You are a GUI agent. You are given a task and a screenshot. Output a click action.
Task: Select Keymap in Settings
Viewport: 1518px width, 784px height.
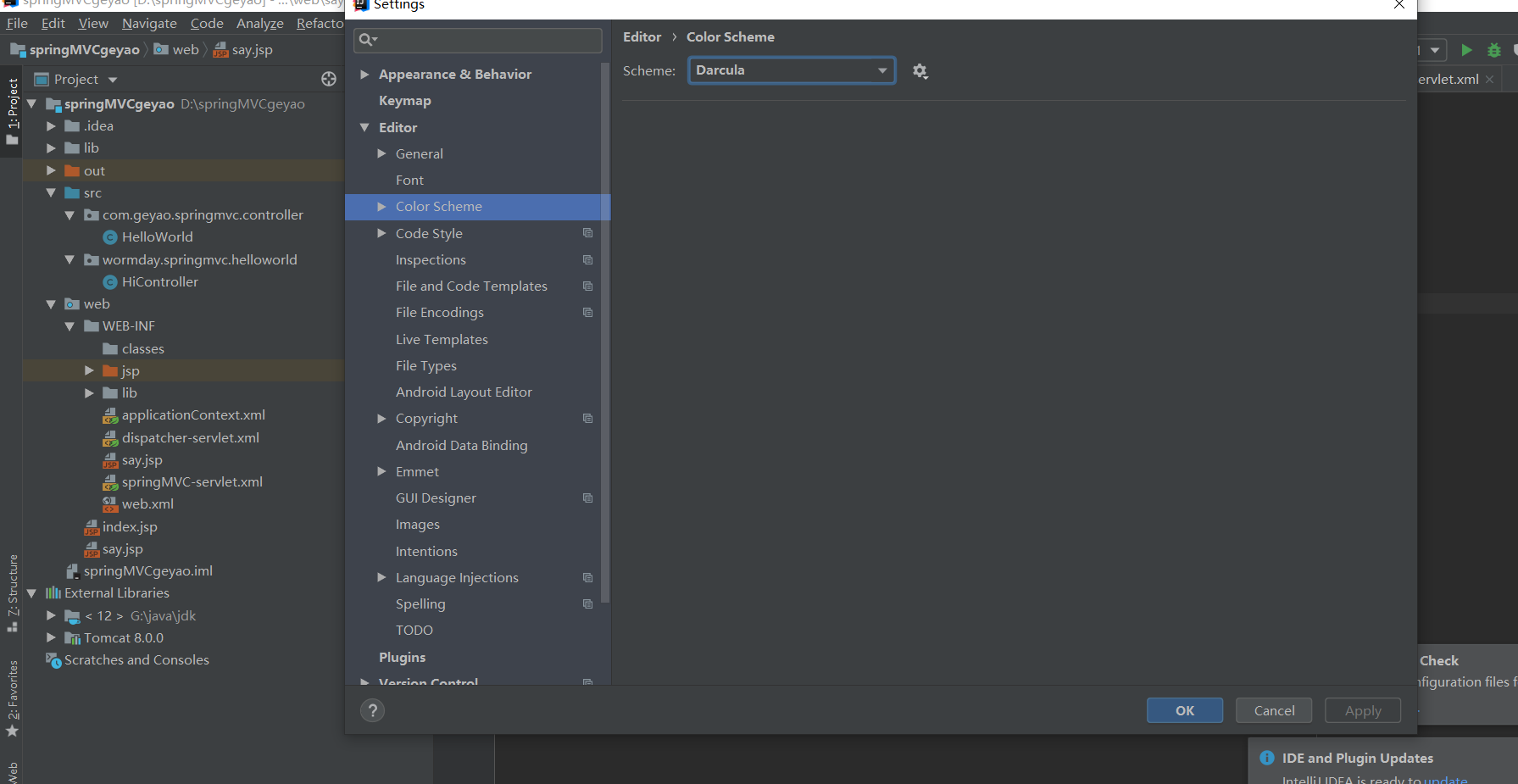click(x=404, y=100)
